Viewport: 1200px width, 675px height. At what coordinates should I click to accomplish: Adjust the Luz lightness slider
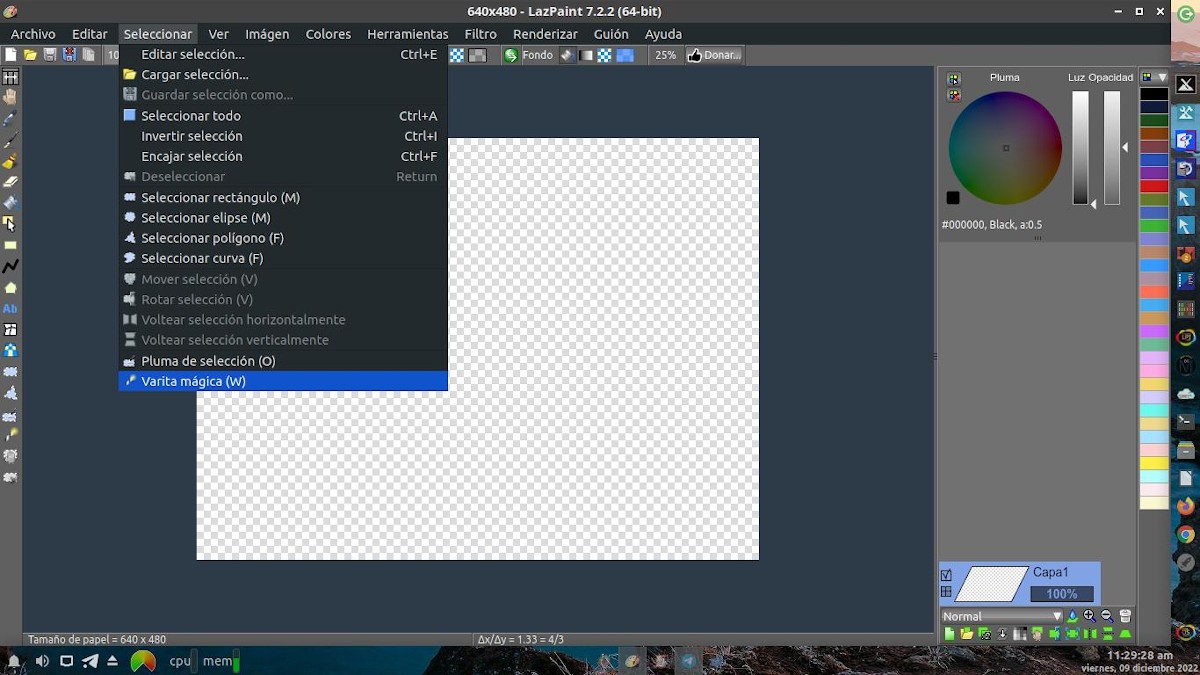1081,147
